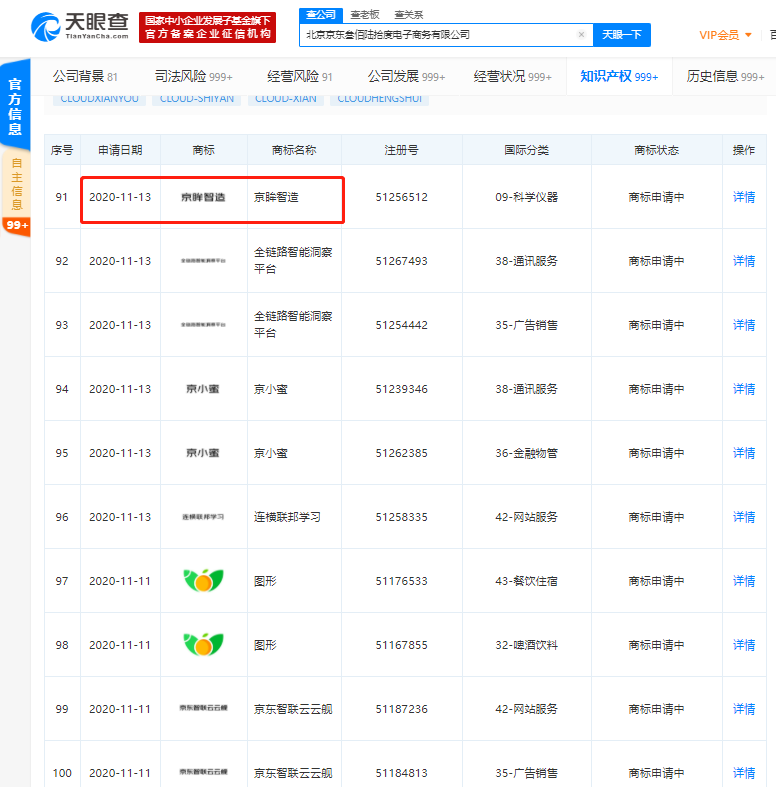The height and width of the screenshot is (787, 776).
Task: Click the trademark image in row 93
Action: coord(203,325)
